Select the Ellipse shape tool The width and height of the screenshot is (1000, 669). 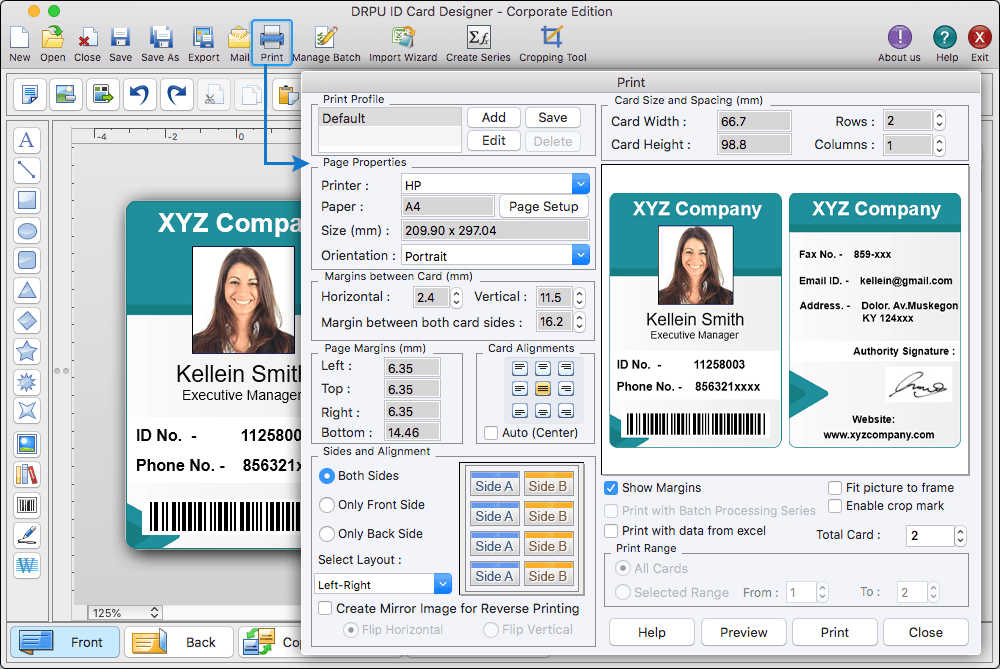pos(27,231)
